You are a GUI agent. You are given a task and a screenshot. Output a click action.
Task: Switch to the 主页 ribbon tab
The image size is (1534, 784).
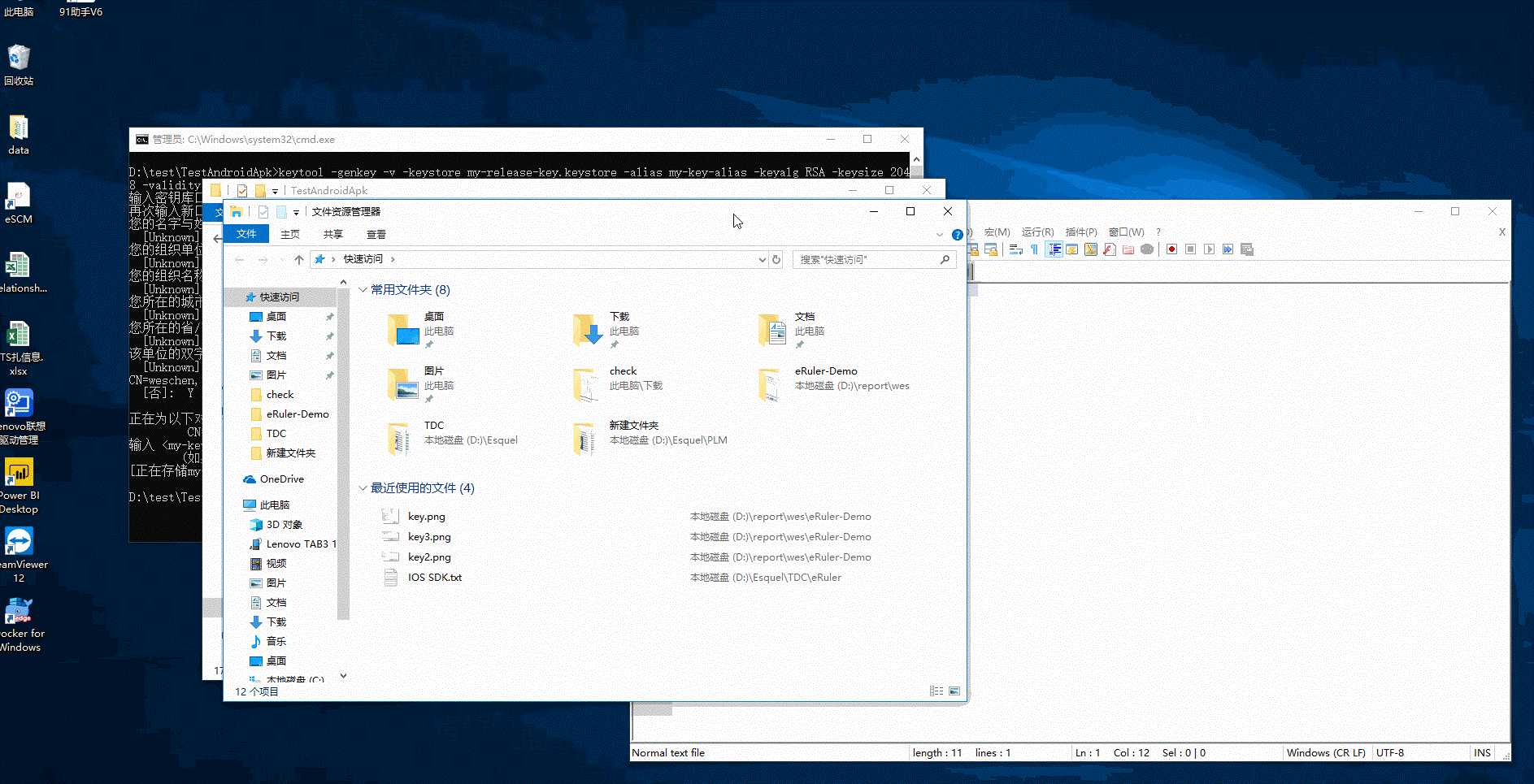coord(290,234)
